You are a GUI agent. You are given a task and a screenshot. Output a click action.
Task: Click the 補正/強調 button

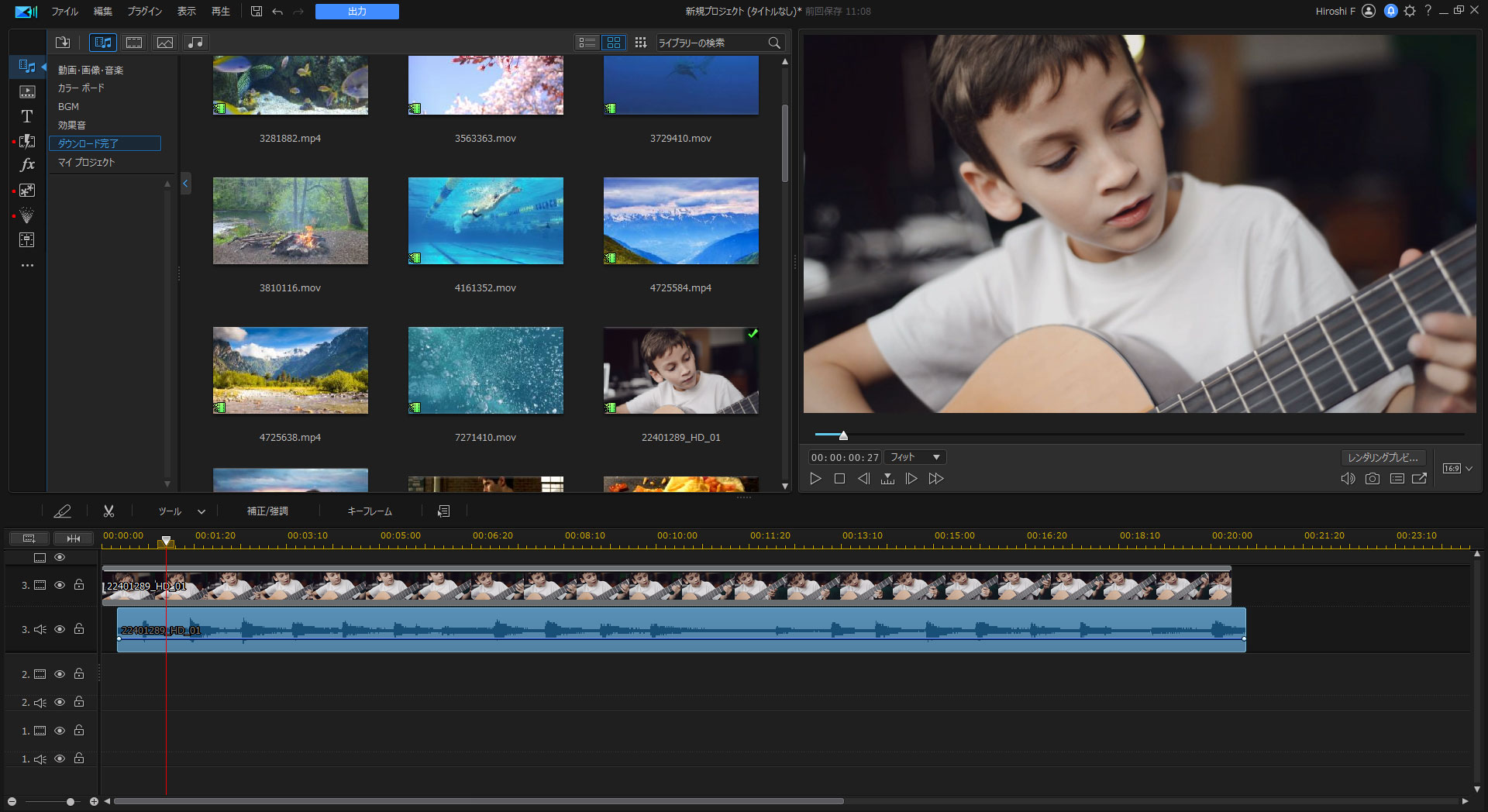[x=267, y=511]
